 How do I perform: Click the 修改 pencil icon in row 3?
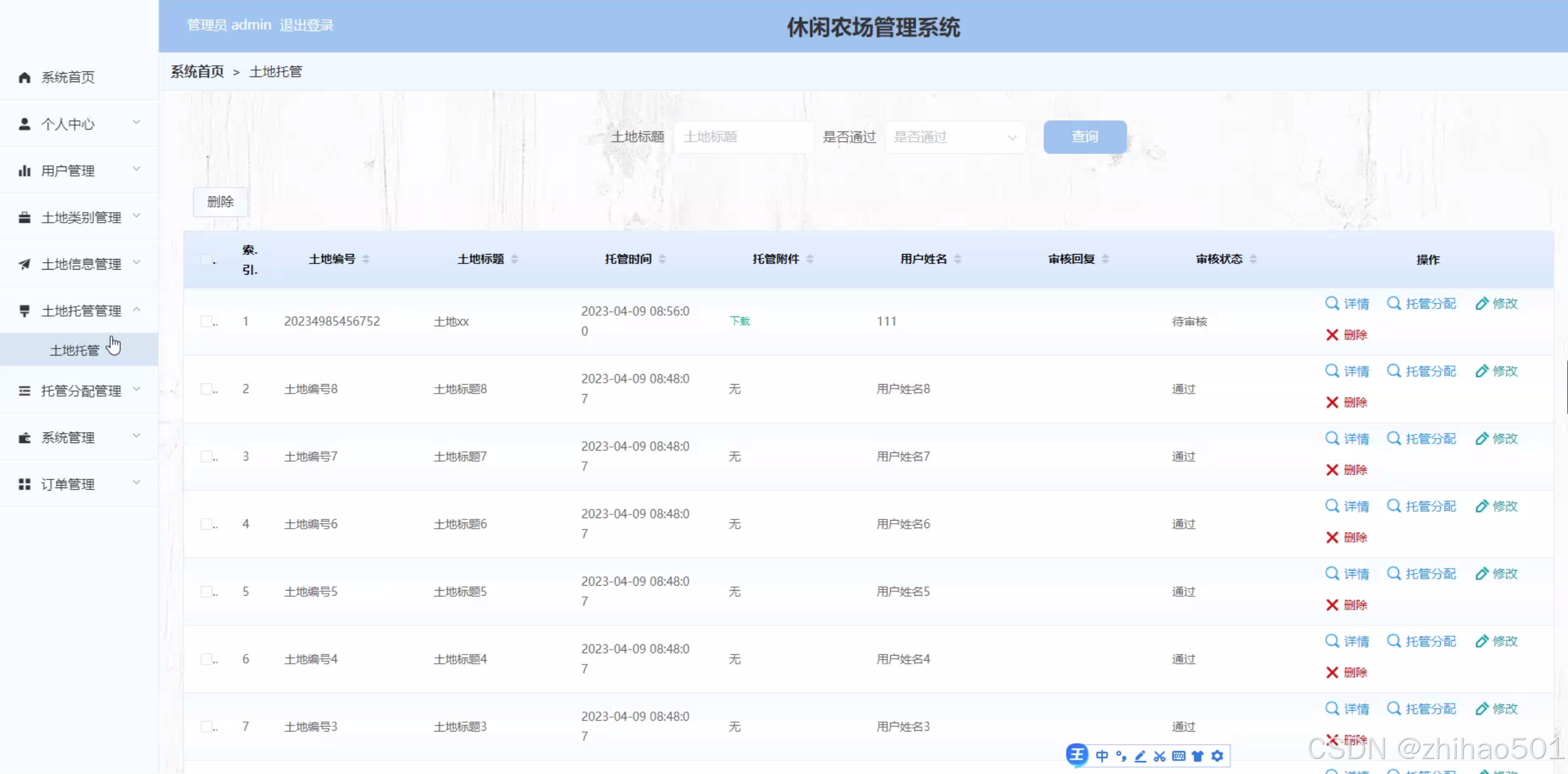(x=1482, y=439)
